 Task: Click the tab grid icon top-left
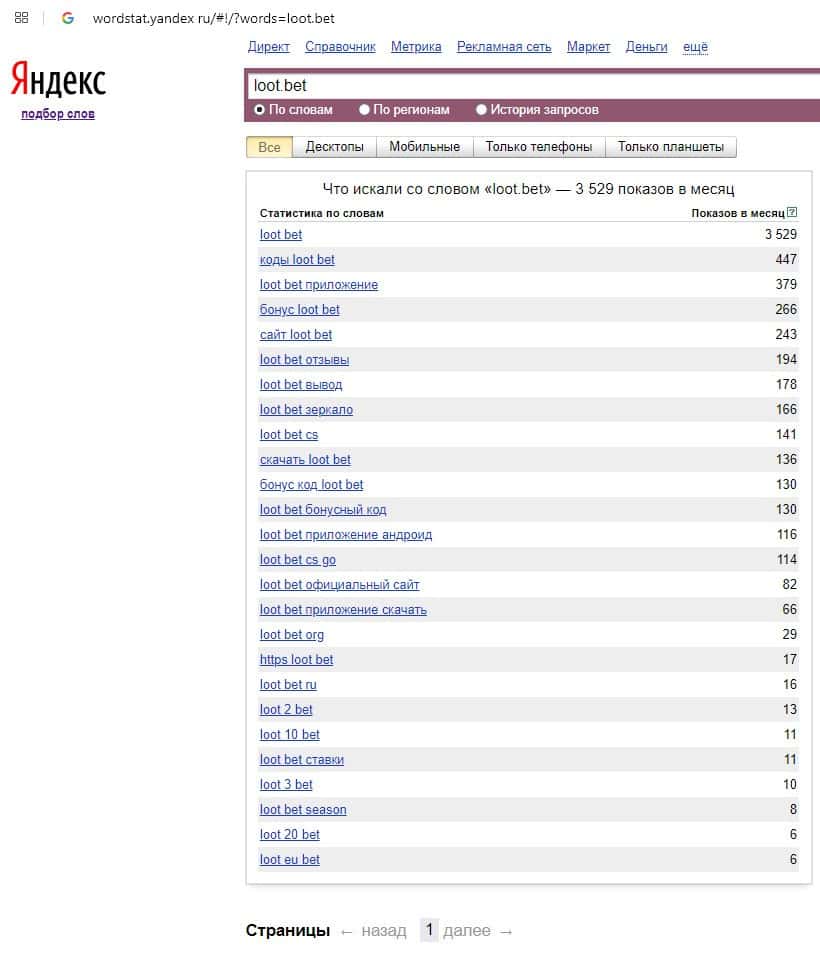(21, 18)
